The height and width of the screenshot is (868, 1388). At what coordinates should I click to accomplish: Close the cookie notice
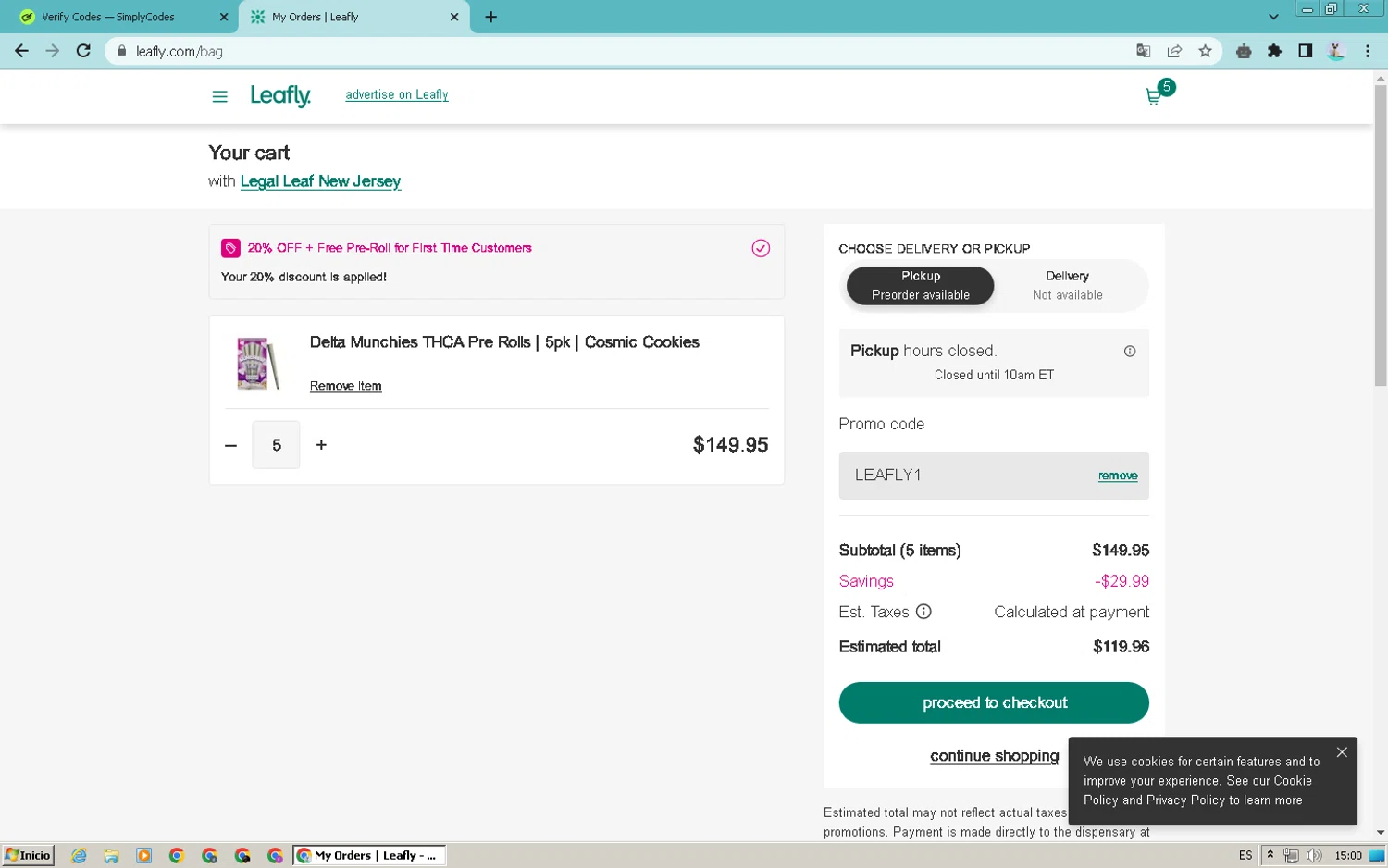click(1342, 752)
